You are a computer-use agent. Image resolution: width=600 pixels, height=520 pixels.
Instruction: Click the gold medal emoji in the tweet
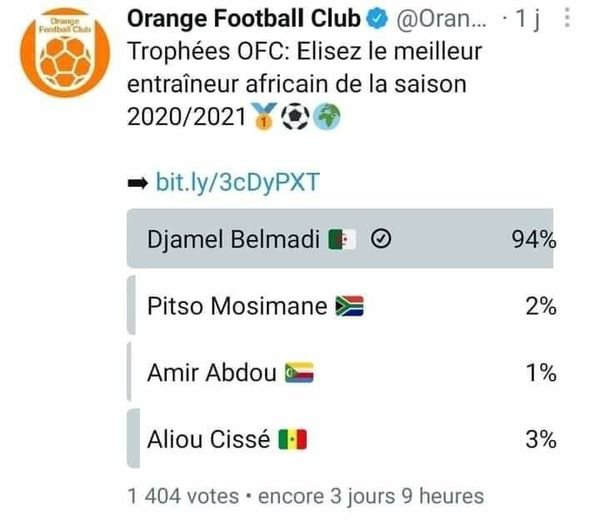264,116
